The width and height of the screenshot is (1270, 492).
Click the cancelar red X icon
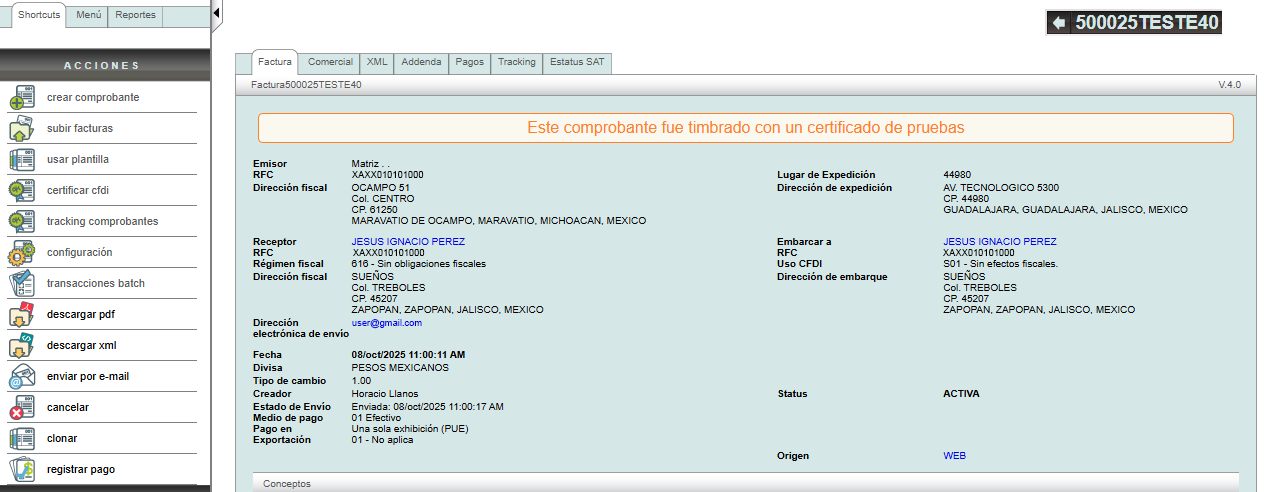(22, 408)
